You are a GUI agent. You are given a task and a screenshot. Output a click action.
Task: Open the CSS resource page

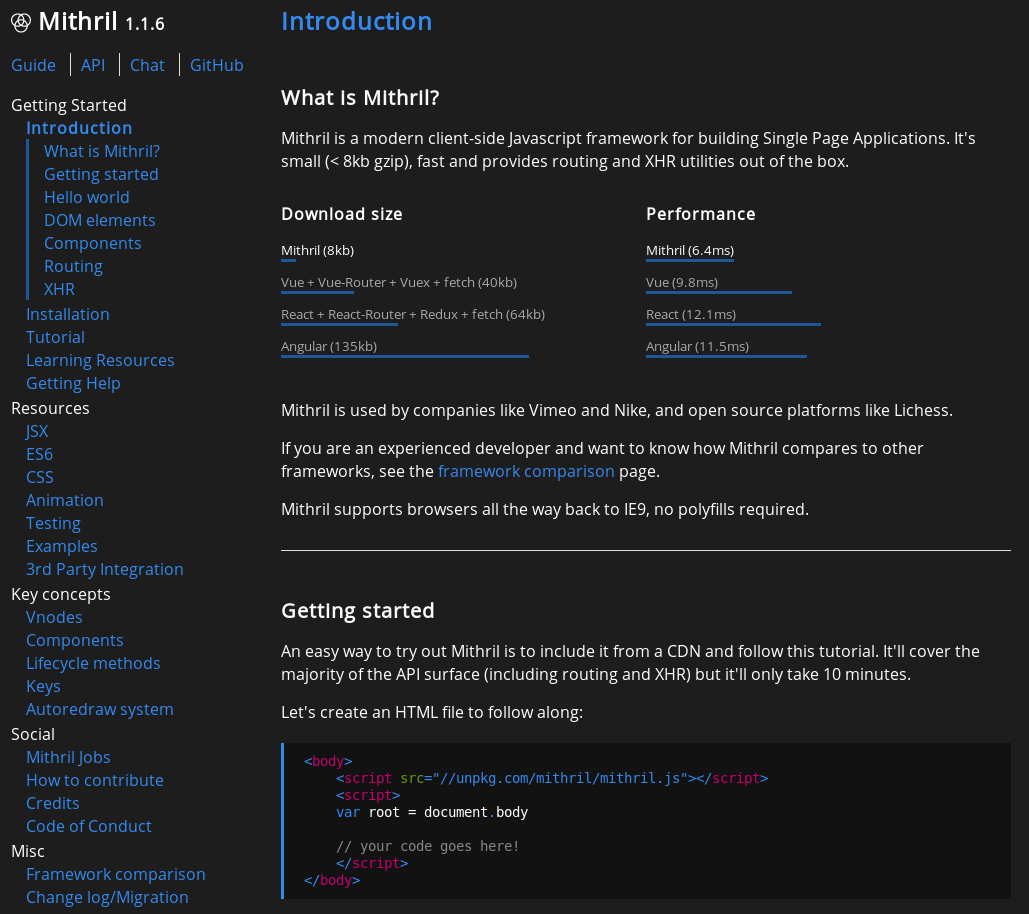tap(39, 477)
